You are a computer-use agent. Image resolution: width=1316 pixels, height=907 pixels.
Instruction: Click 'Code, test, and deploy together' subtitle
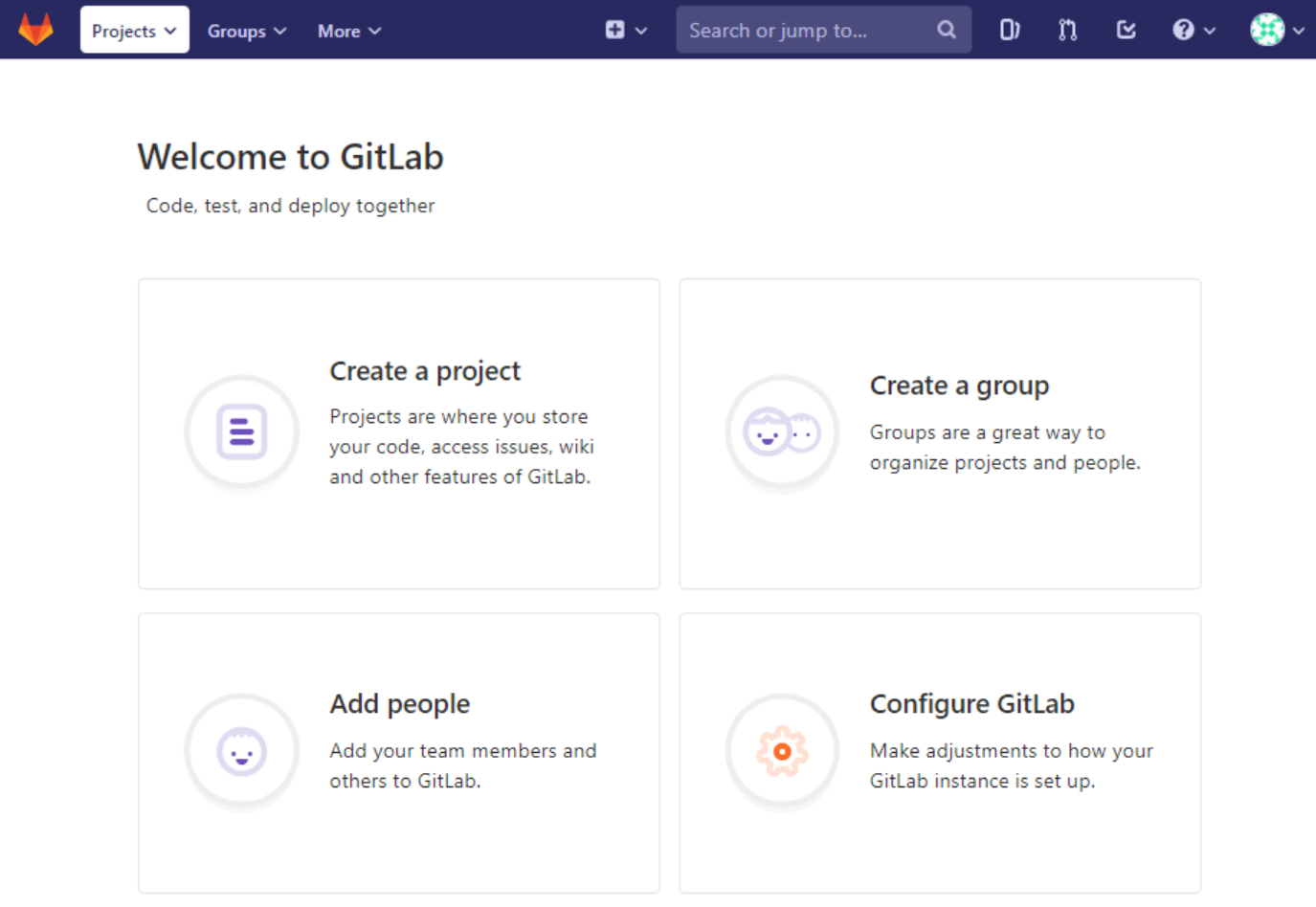[x=291, y=206]
